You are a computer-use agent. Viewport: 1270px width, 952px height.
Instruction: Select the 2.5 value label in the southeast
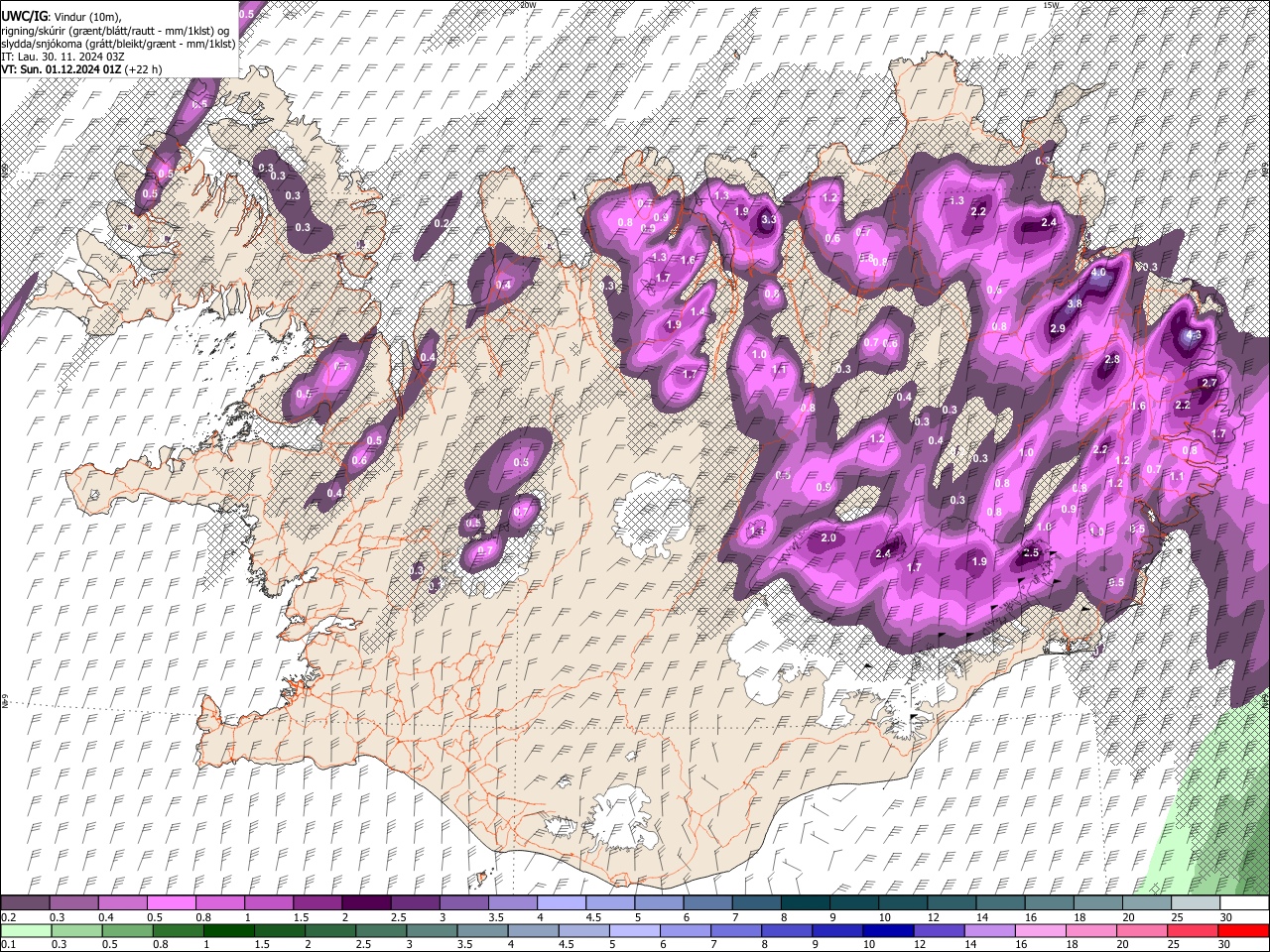(1031, 553)
